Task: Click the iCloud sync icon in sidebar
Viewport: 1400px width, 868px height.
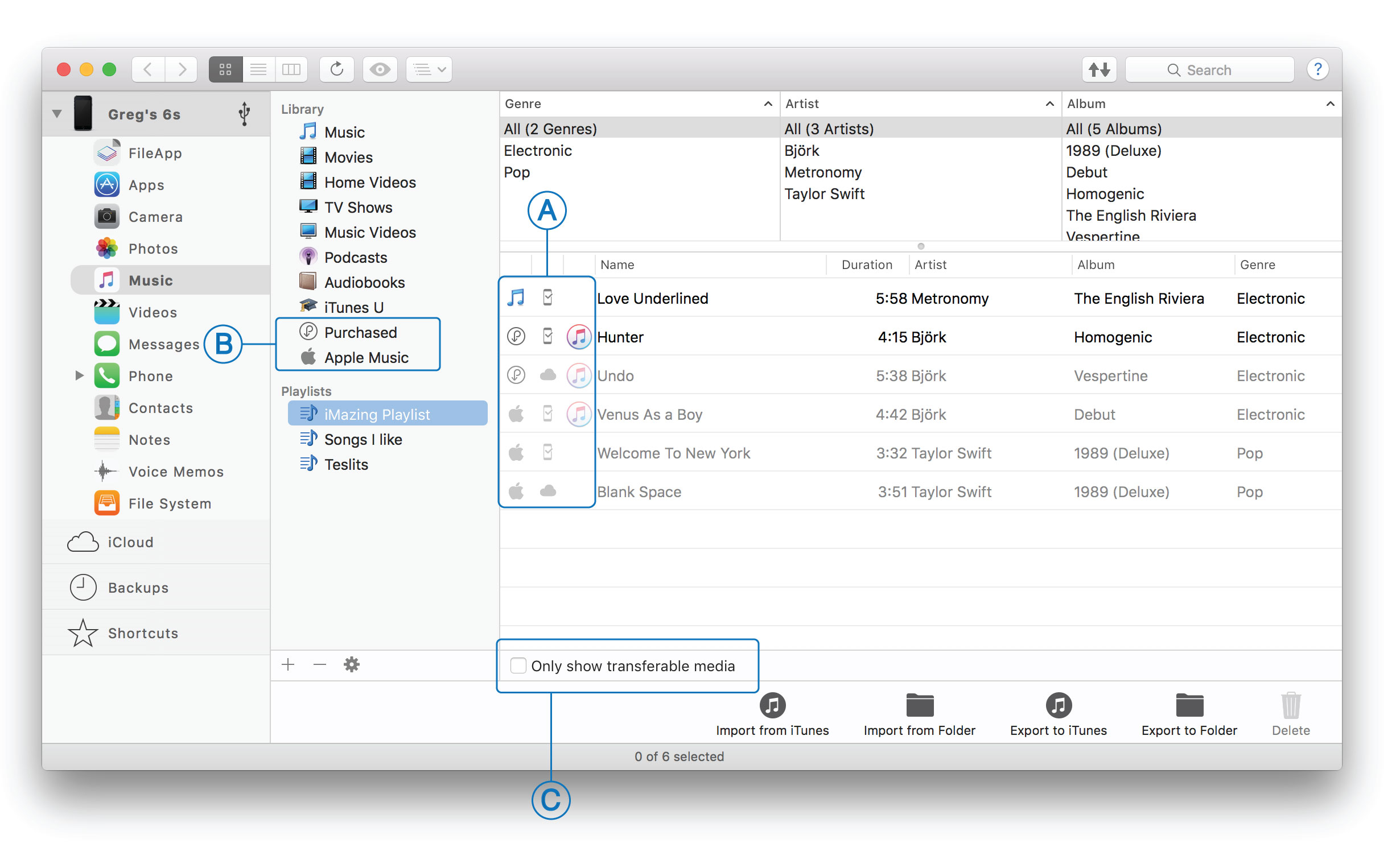Action: [82, 540]
